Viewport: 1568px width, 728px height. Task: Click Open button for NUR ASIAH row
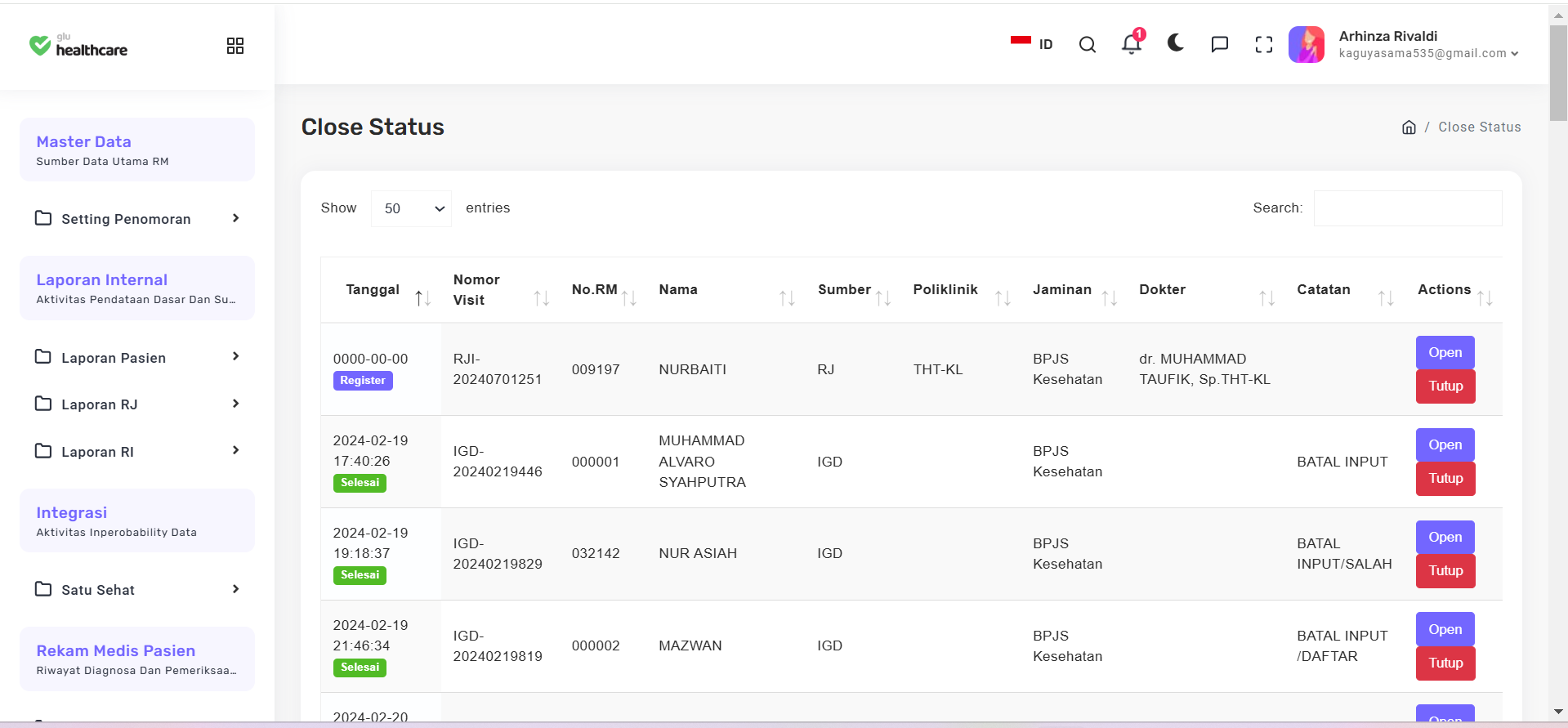(x=1445, y=538)
